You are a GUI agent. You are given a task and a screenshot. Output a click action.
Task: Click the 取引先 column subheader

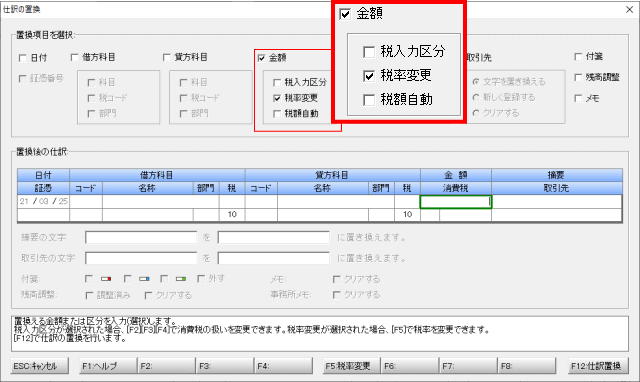click(557, 188)
